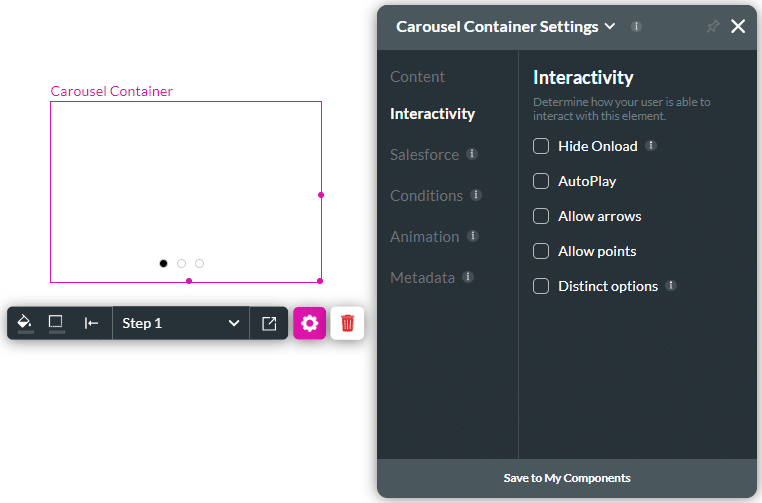Select the second carousel pagination dot
The height and width of the screenshot is (503, 762).
tap(181, 264)
